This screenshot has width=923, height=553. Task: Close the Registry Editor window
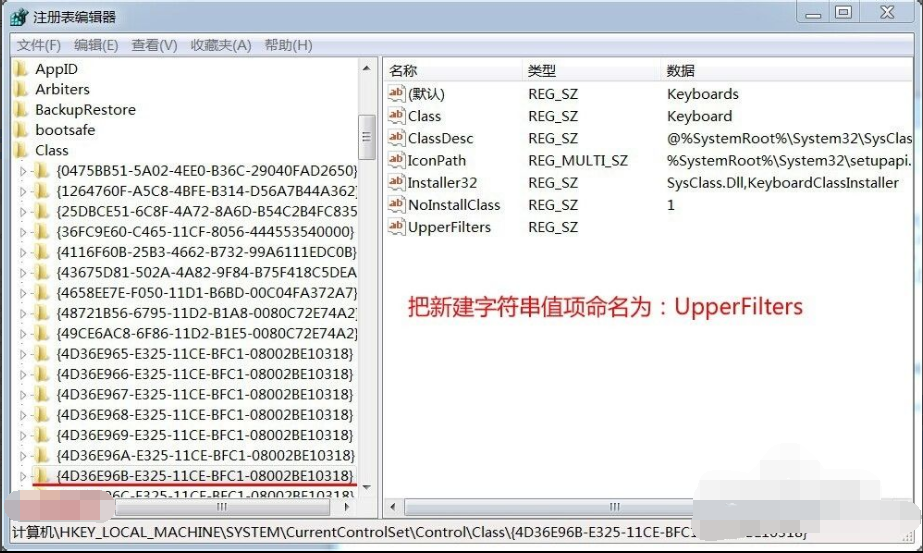click(x=887, y=12)
